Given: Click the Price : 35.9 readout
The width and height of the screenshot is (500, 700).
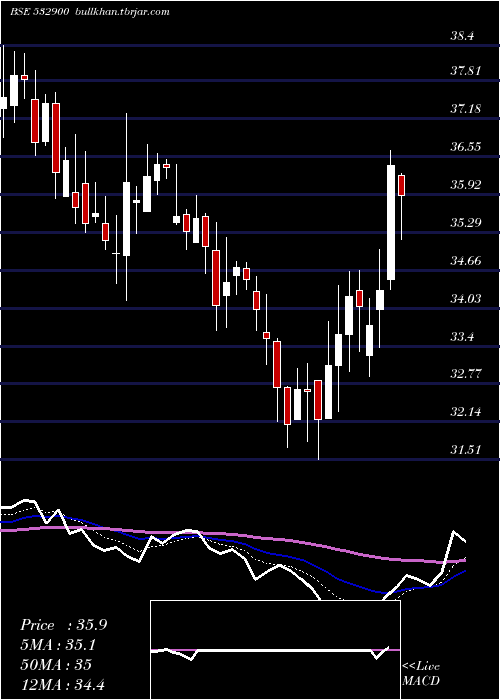Looking at the screenshot, I should coord(63,625).
